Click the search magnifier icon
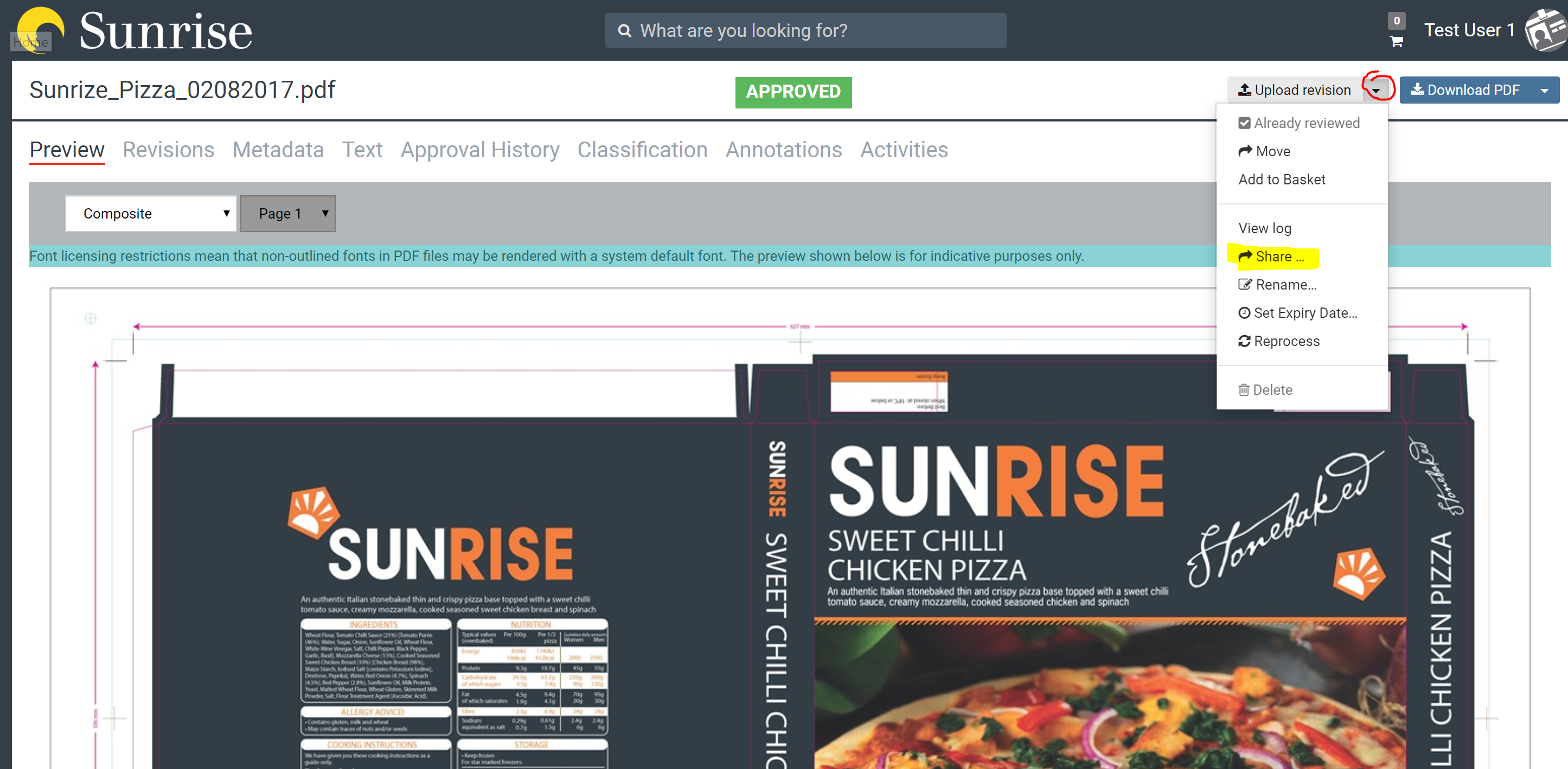 624,30
